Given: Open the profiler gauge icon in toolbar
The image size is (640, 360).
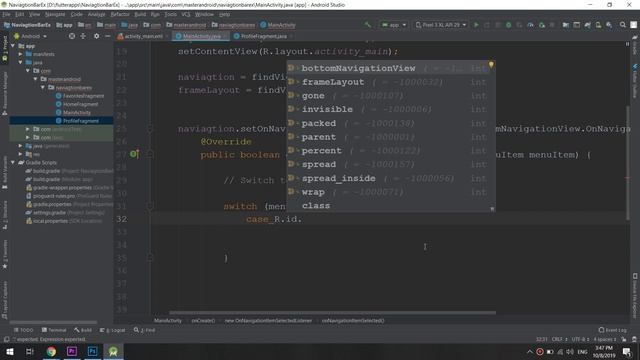Looking at the screenshot, I should pyautogui.click(x=530, y=25).
